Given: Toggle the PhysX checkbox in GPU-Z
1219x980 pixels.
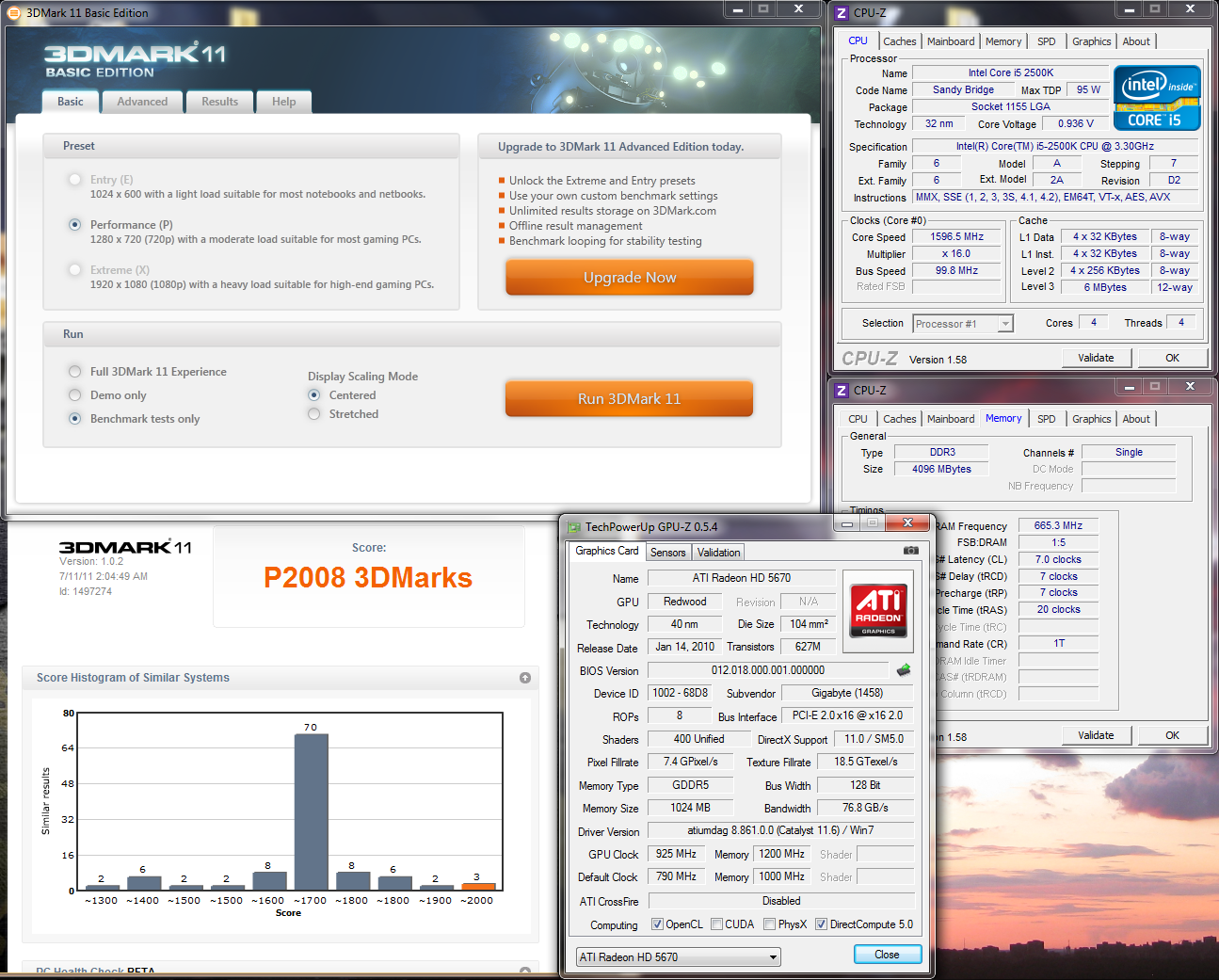Looking at the screenshot, I should point(769,924).
